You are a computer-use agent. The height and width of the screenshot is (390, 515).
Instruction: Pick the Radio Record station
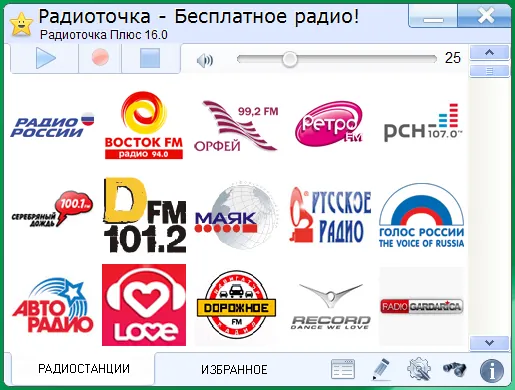(331, 307)
